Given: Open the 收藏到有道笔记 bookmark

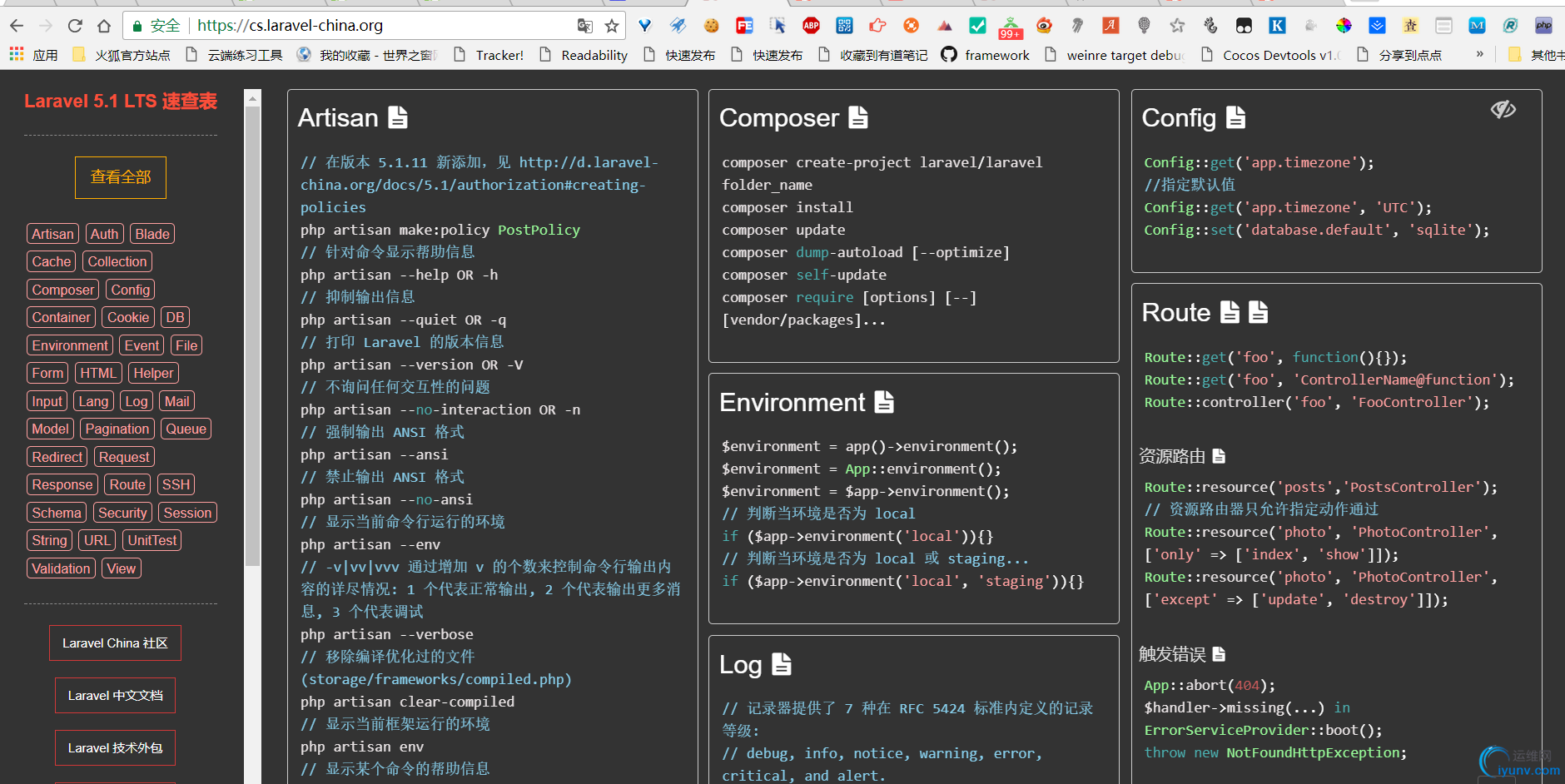Looking at the screenshot, I should [x=873, y=55].
